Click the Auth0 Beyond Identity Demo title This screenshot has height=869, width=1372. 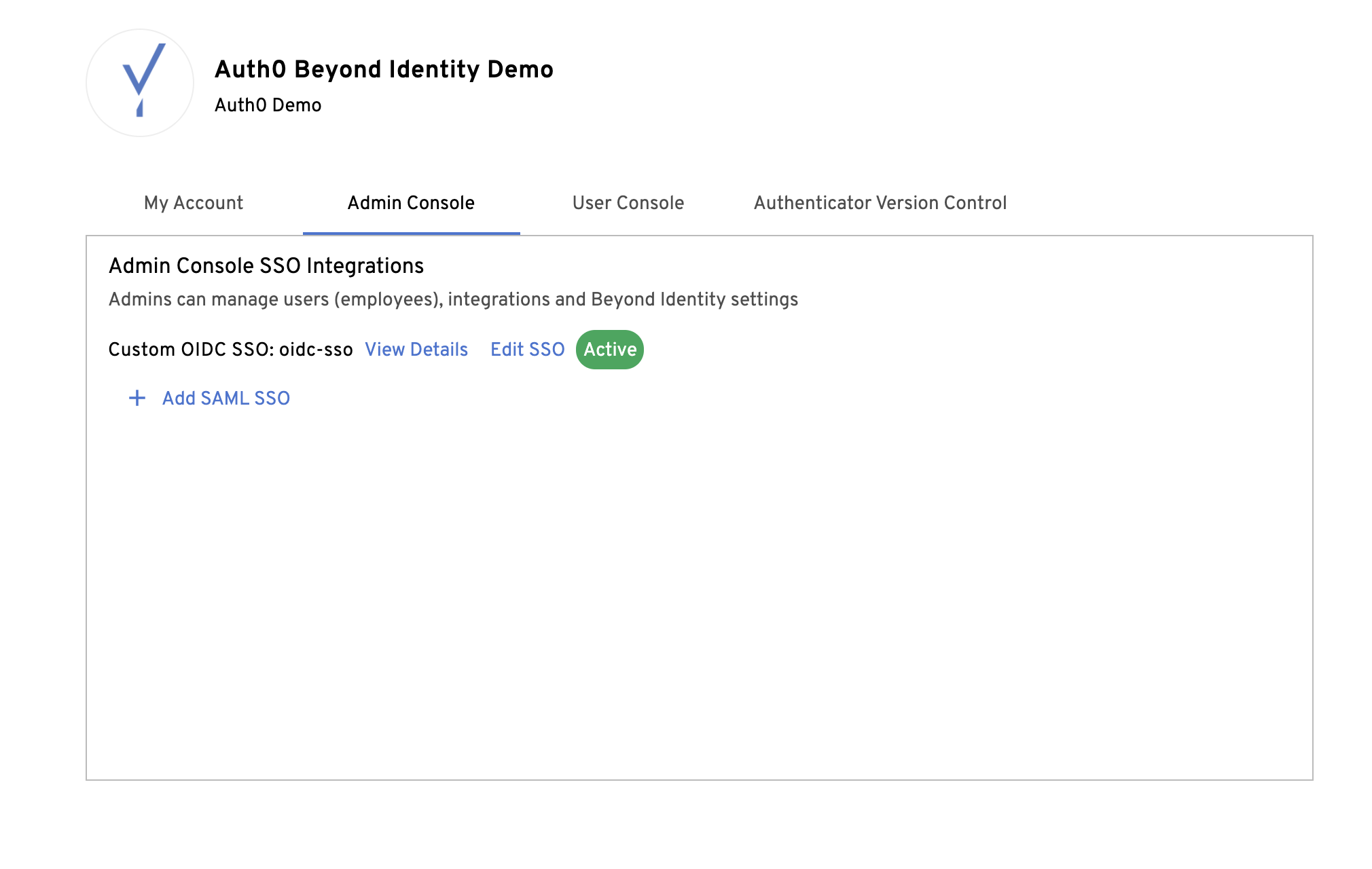click(x=384, y=69)
